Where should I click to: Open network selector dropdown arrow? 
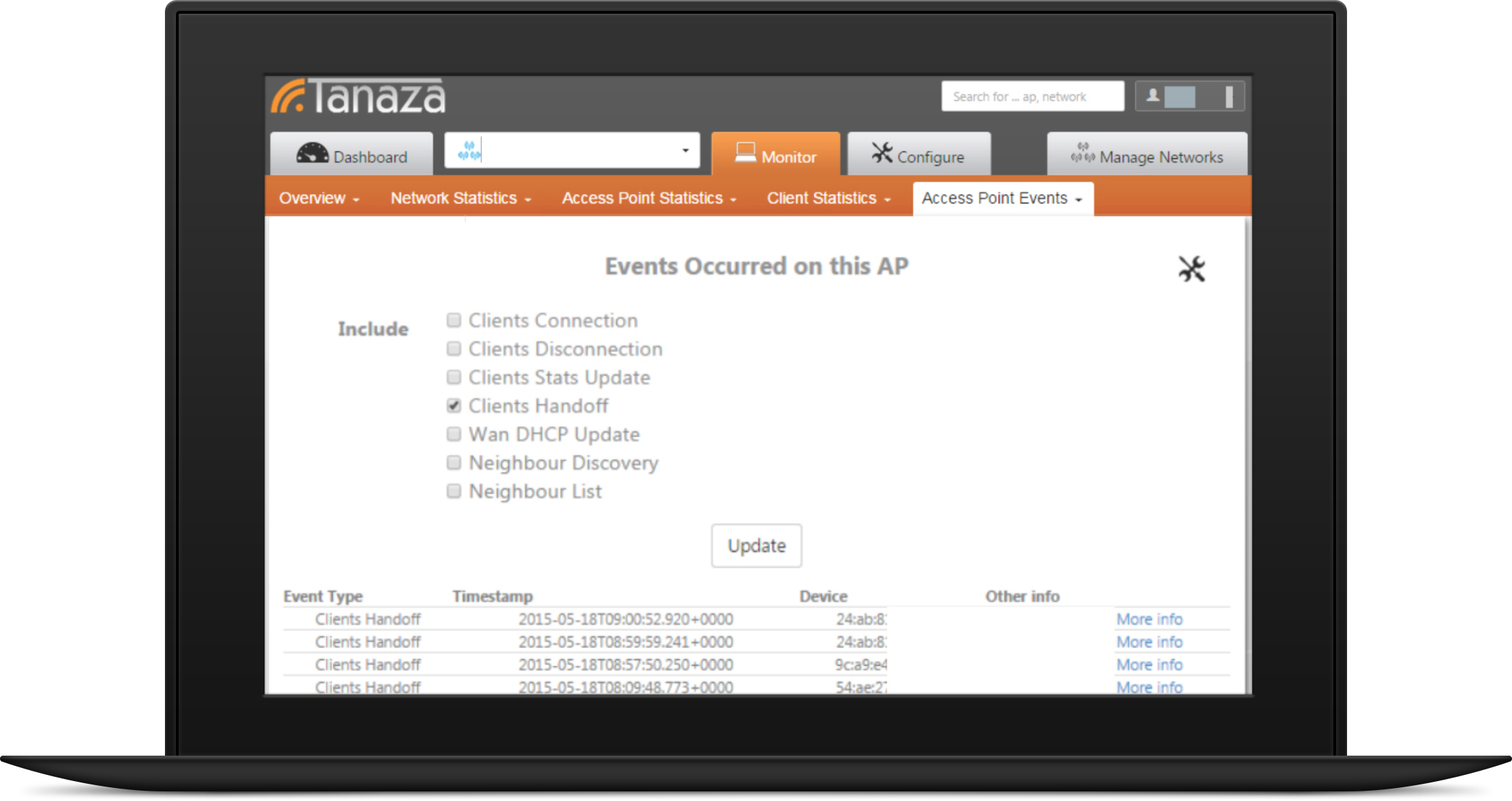coord(685,151)
